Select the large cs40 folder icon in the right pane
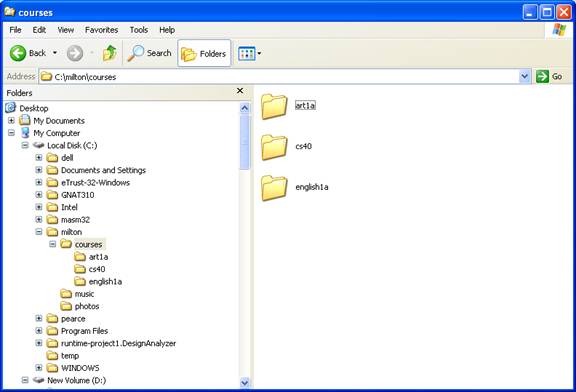Screen dimensions: 576x392 pos(274,147)
